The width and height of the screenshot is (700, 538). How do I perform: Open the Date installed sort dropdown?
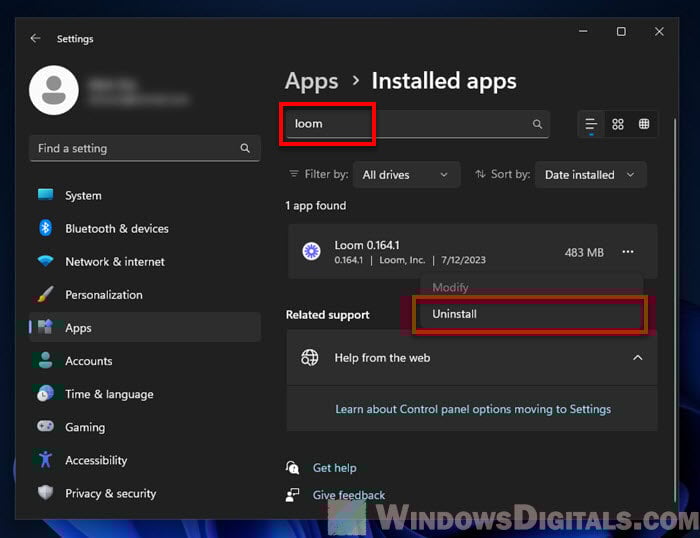point(590,175)
